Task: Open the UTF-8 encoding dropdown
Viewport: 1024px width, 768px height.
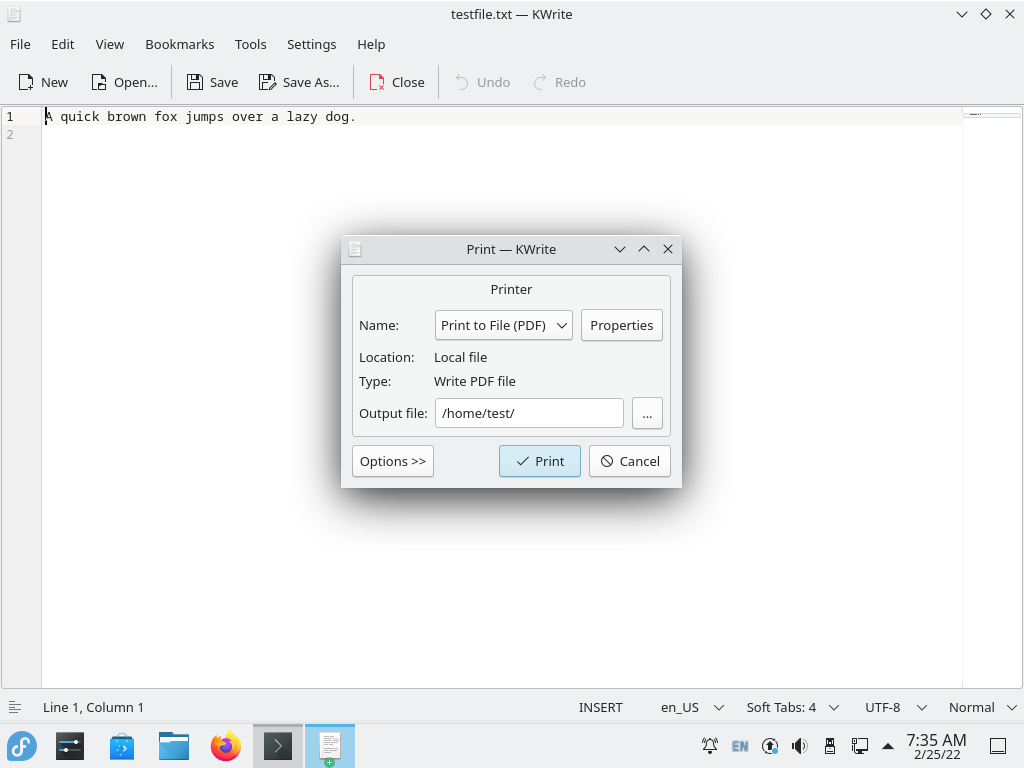Action: click(x=895, y=707)
